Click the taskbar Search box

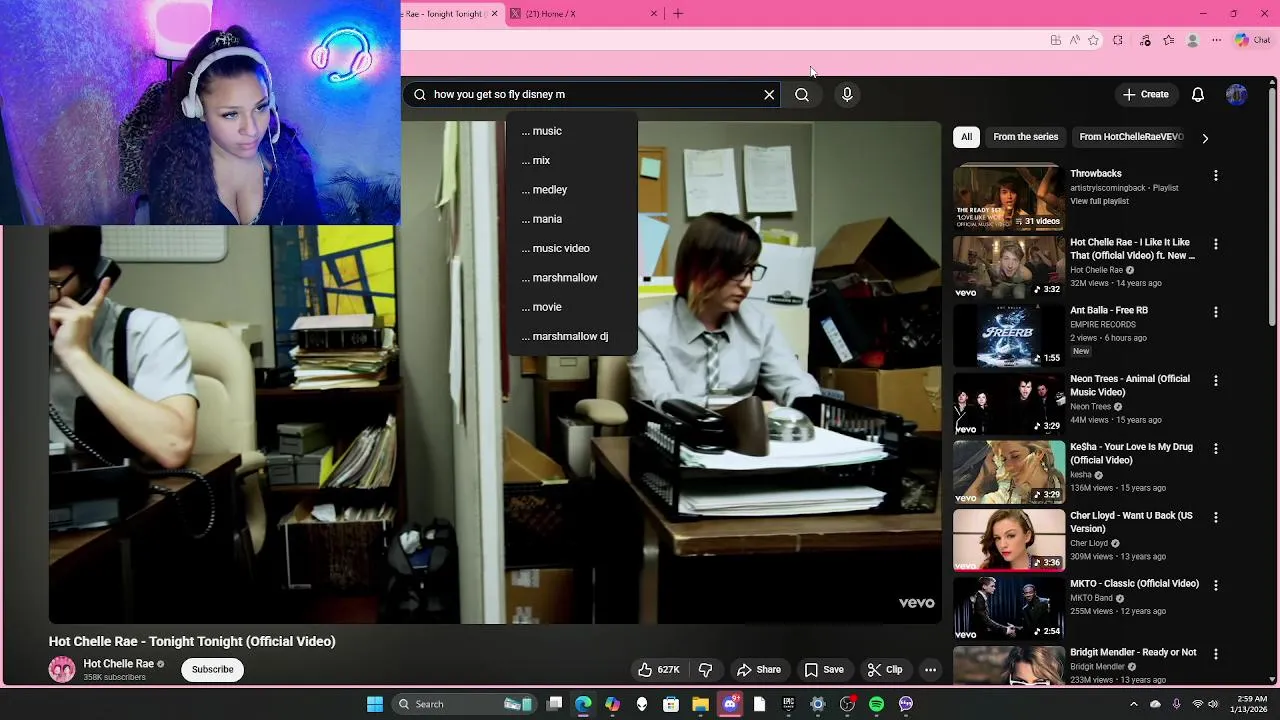coord(466,704)
